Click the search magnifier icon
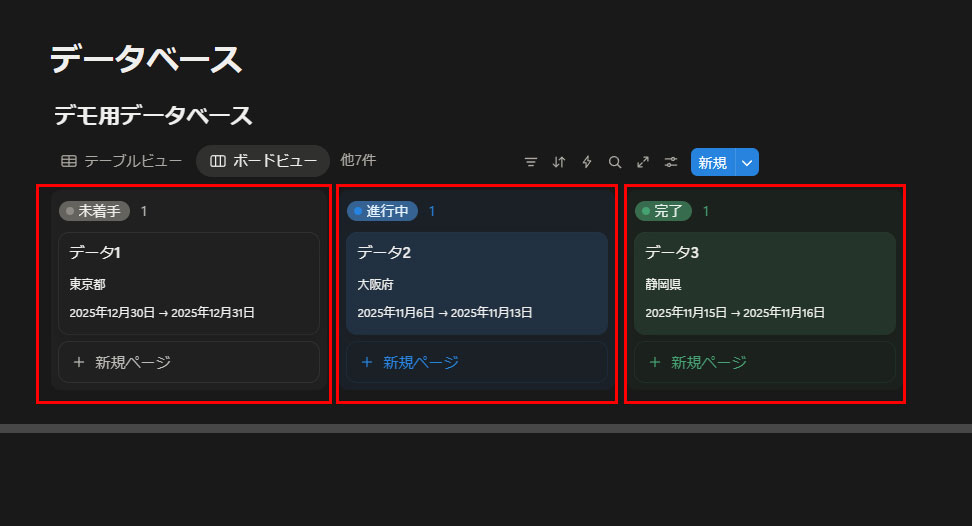972x526 pixels. 615,162
